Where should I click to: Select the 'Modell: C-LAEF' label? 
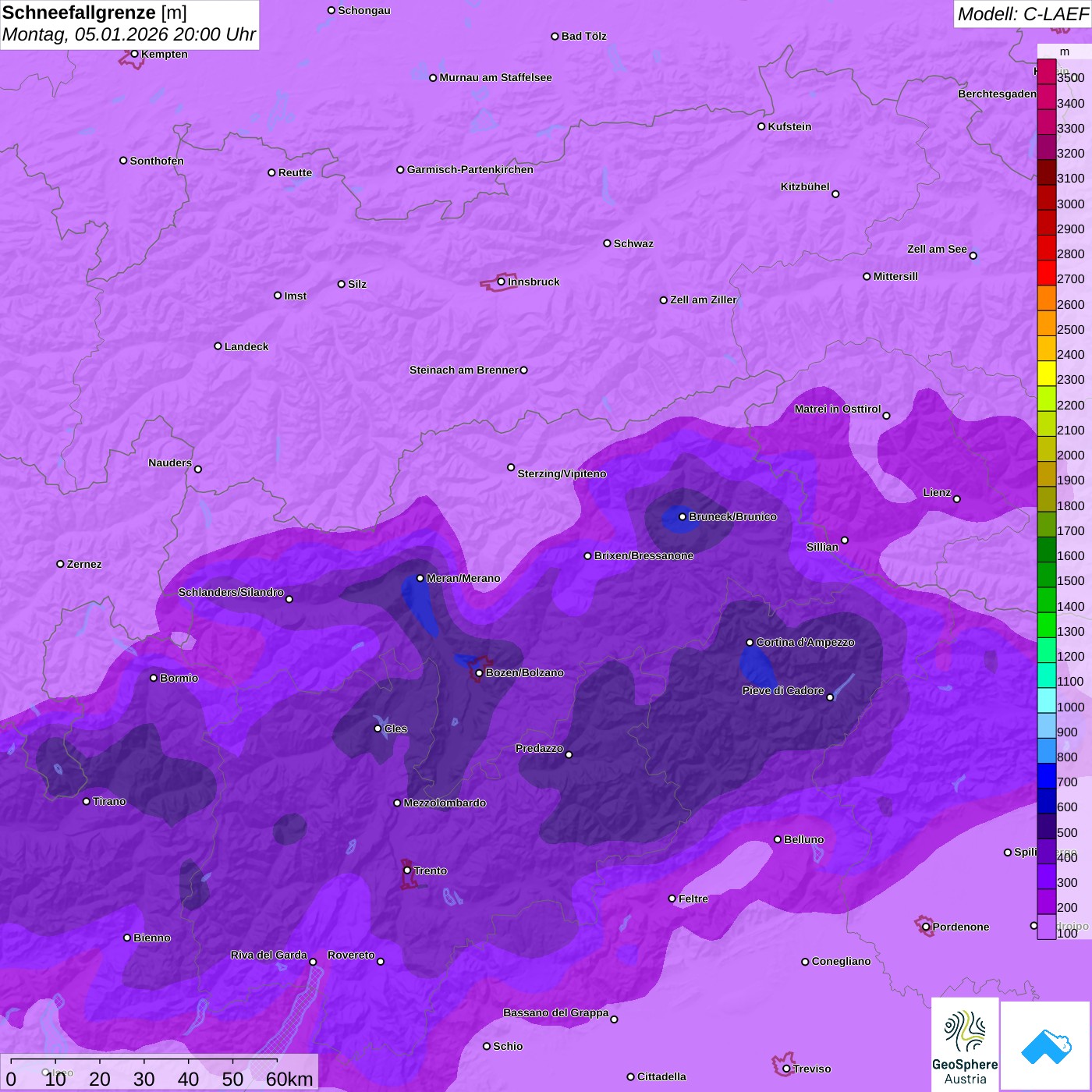[1023, 14]
